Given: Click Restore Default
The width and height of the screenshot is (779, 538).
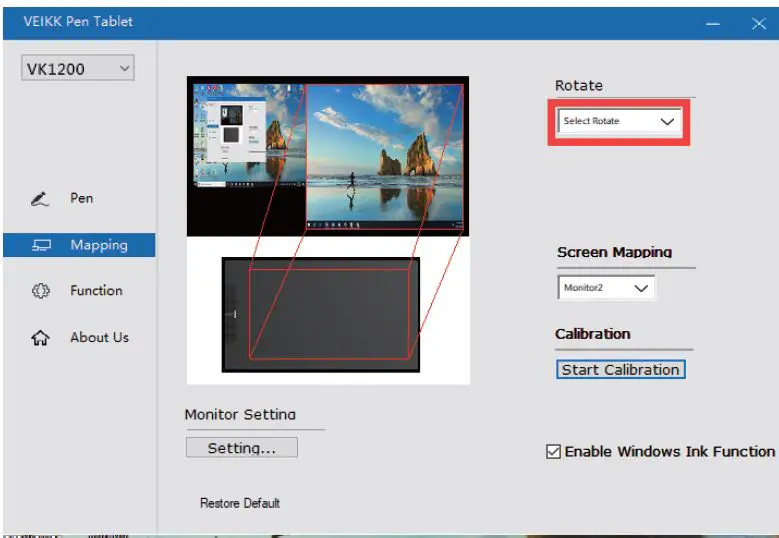Looking at the screenshot, I should point(240,503).
